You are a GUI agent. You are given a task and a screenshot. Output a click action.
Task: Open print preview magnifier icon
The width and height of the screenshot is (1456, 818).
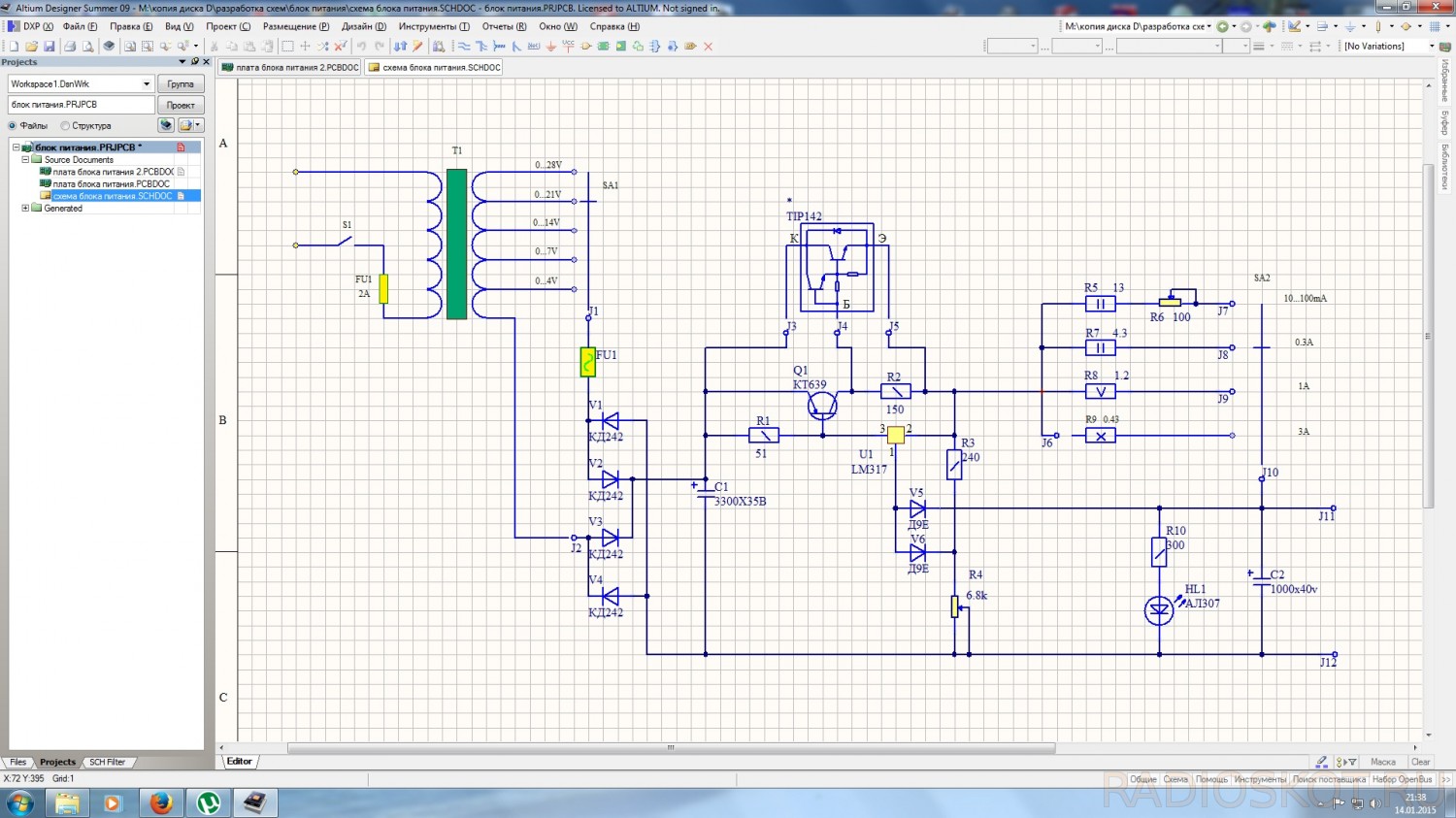(88, 46)
